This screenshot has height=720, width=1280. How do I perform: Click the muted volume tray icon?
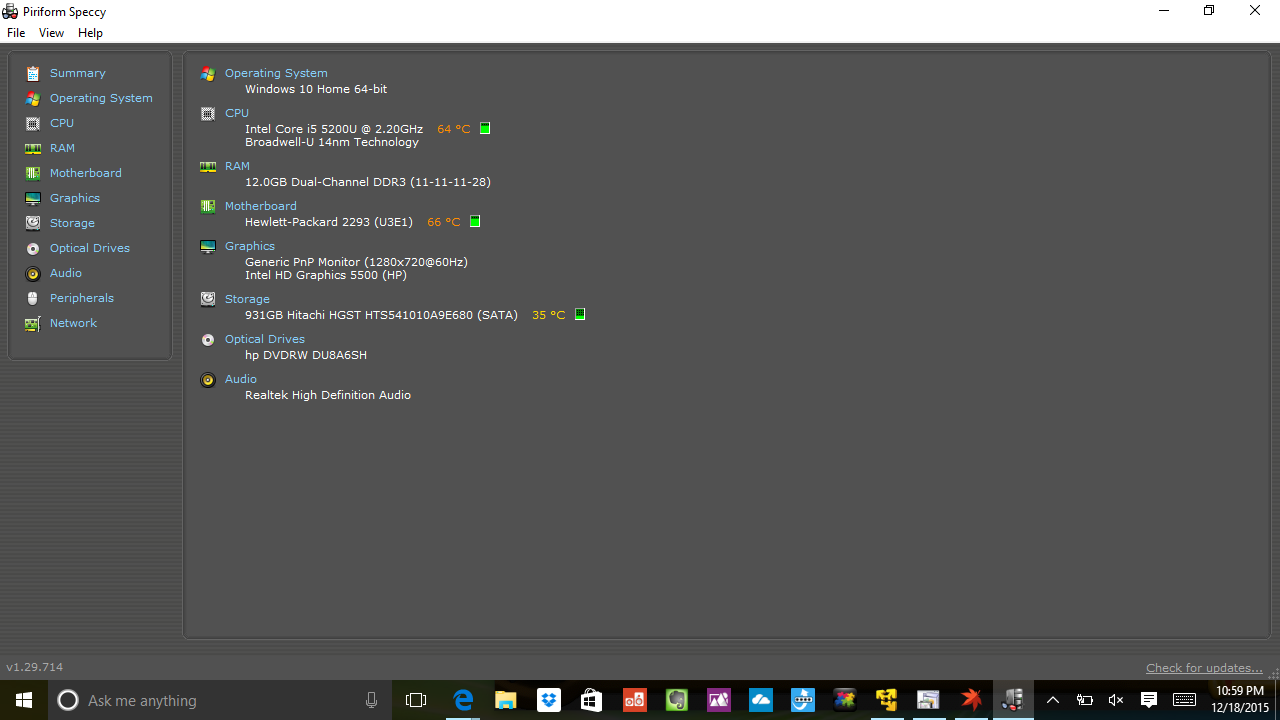click(1116, 700)
